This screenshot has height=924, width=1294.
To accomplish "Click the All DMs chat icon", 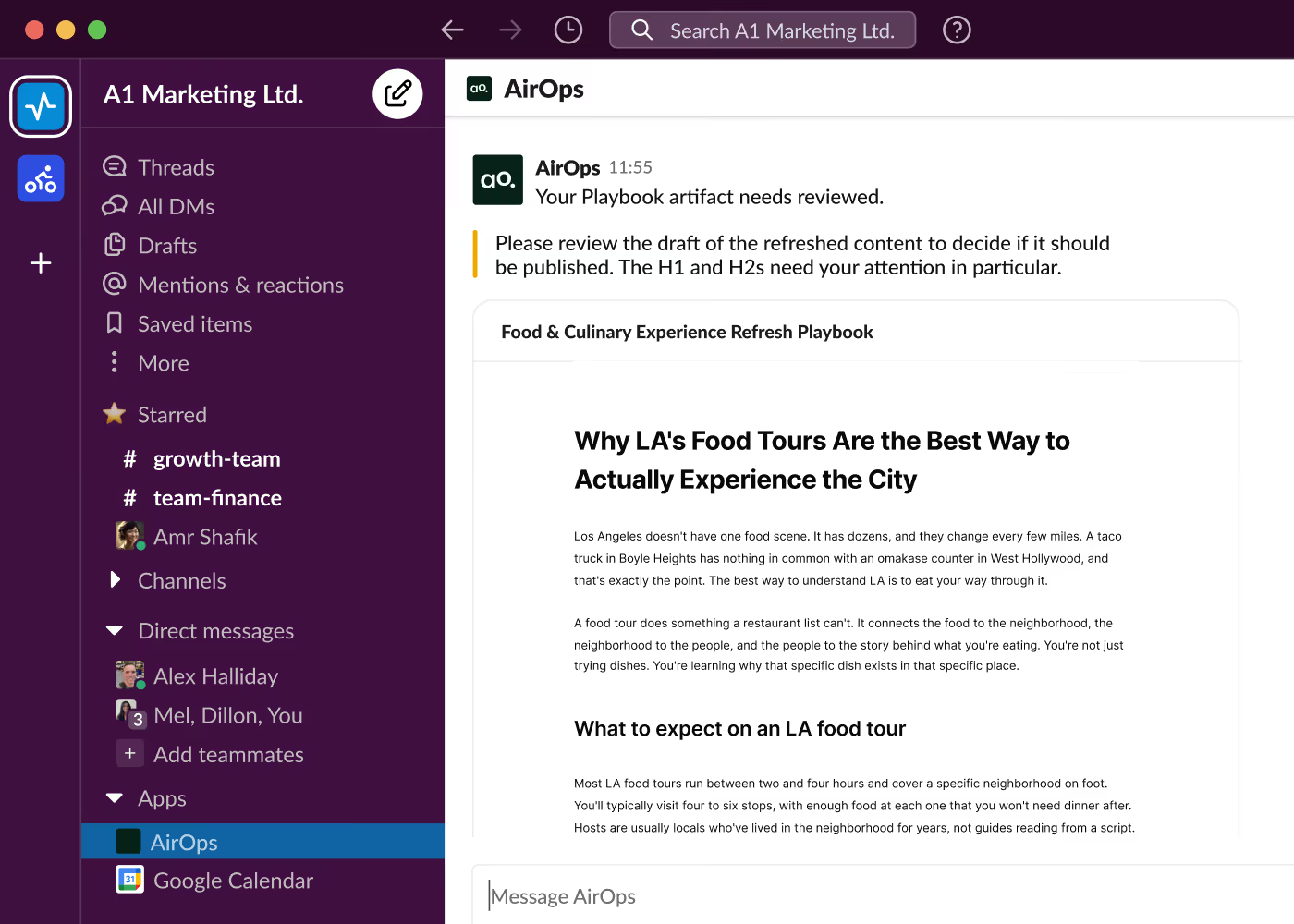I will pyautogui.click(x=115, y=206).
